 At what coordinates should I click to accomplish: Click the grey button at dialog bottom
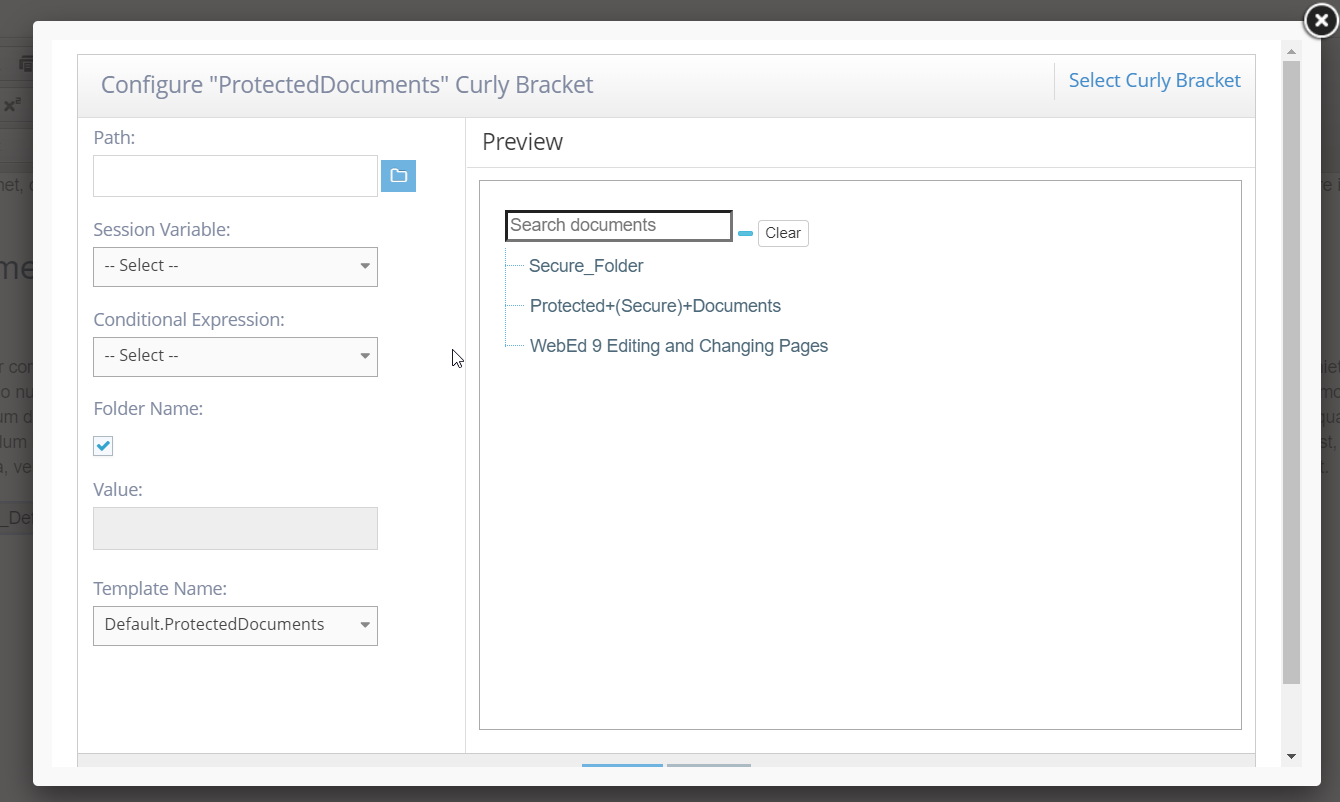[708, 766]
